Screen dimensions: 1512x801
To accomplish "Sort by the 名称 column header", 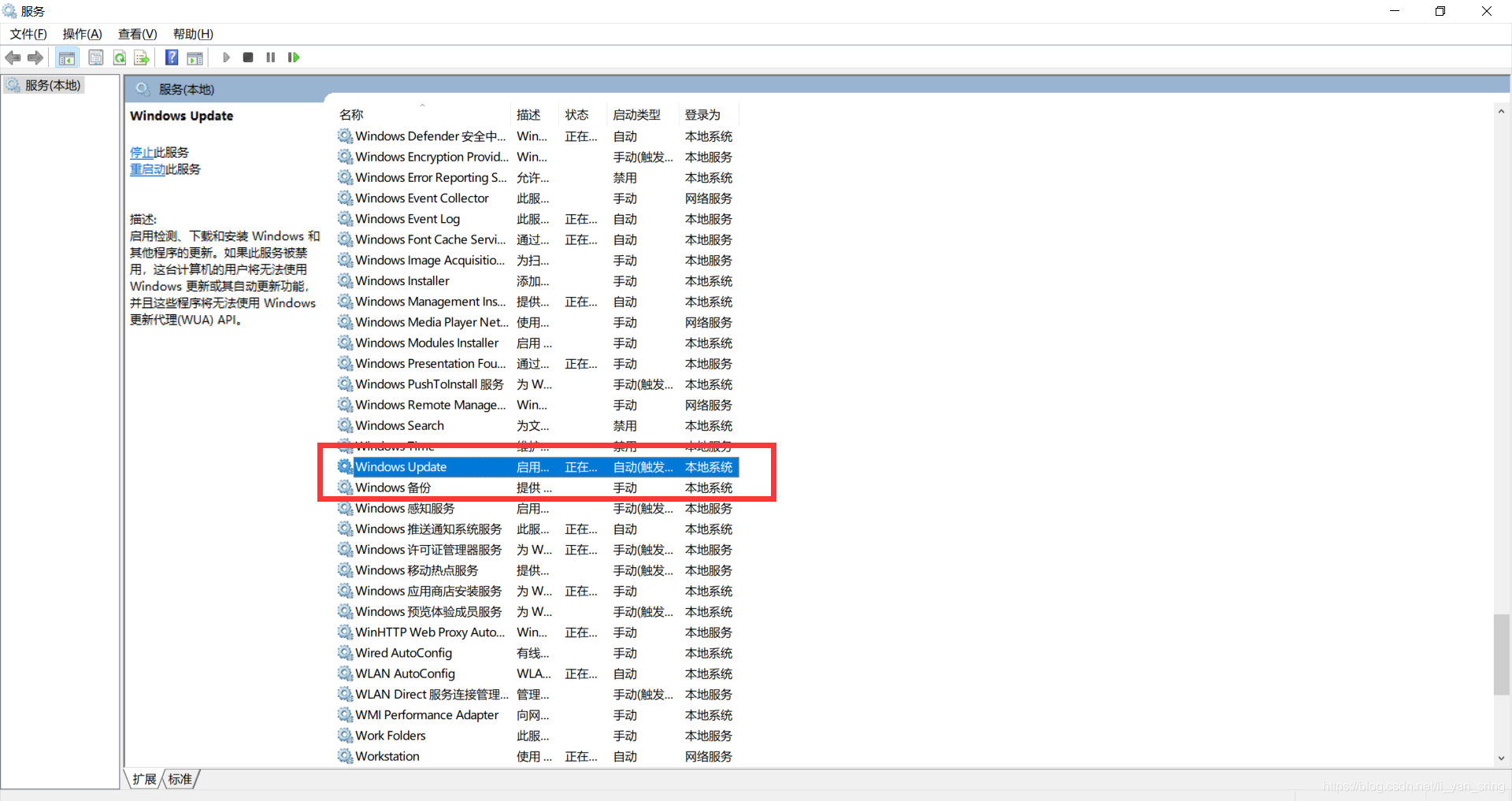I will tap(424, 115).
